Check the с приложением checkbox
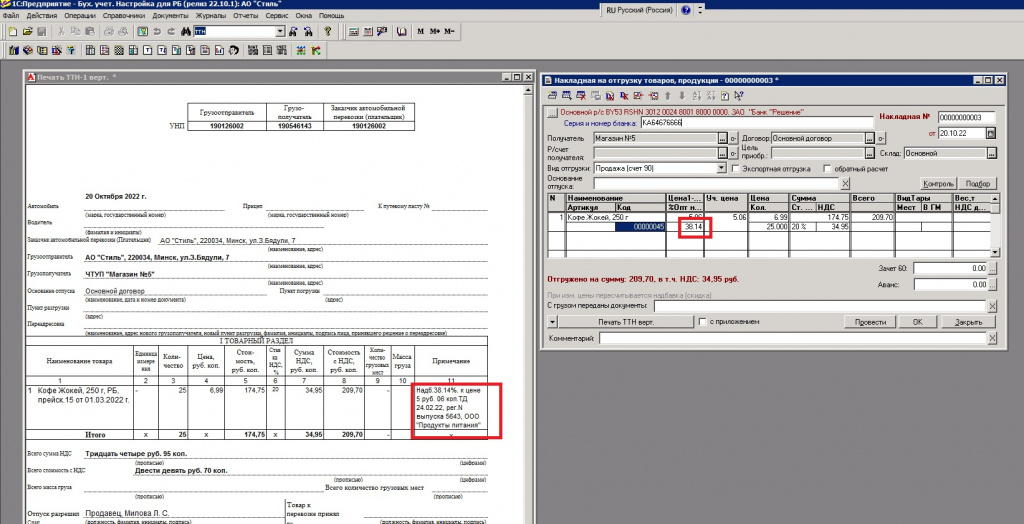The width and height of the screenshot is (1024, 524). point(702,322)
